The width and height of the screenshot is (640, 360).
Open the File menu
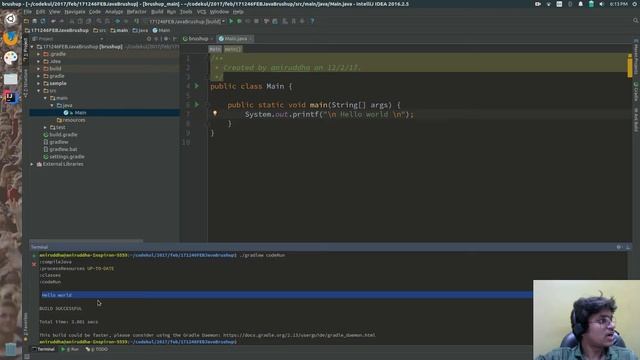coord(27,12)
